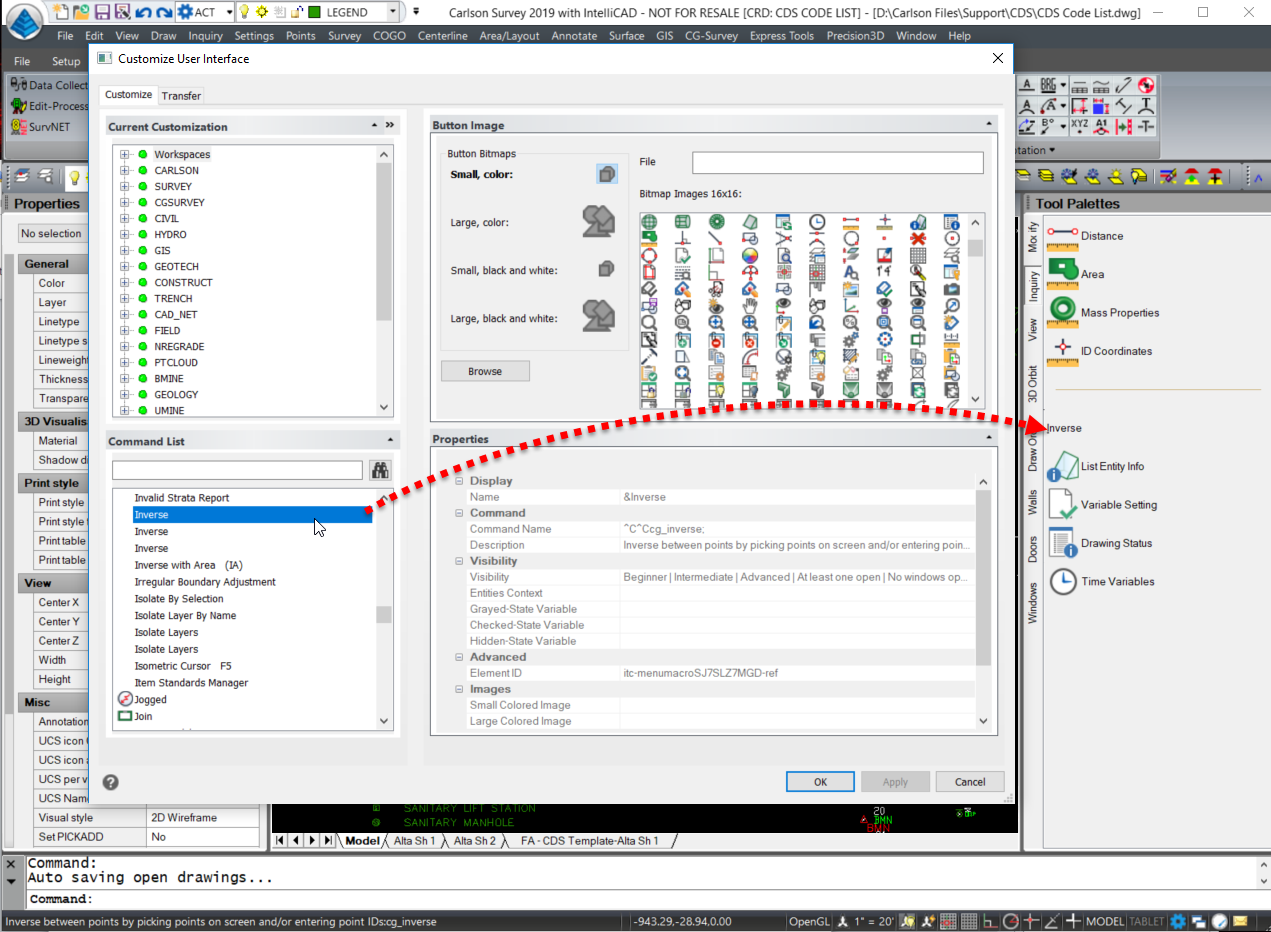Expand the SURVEY tree node

point(125,186)
